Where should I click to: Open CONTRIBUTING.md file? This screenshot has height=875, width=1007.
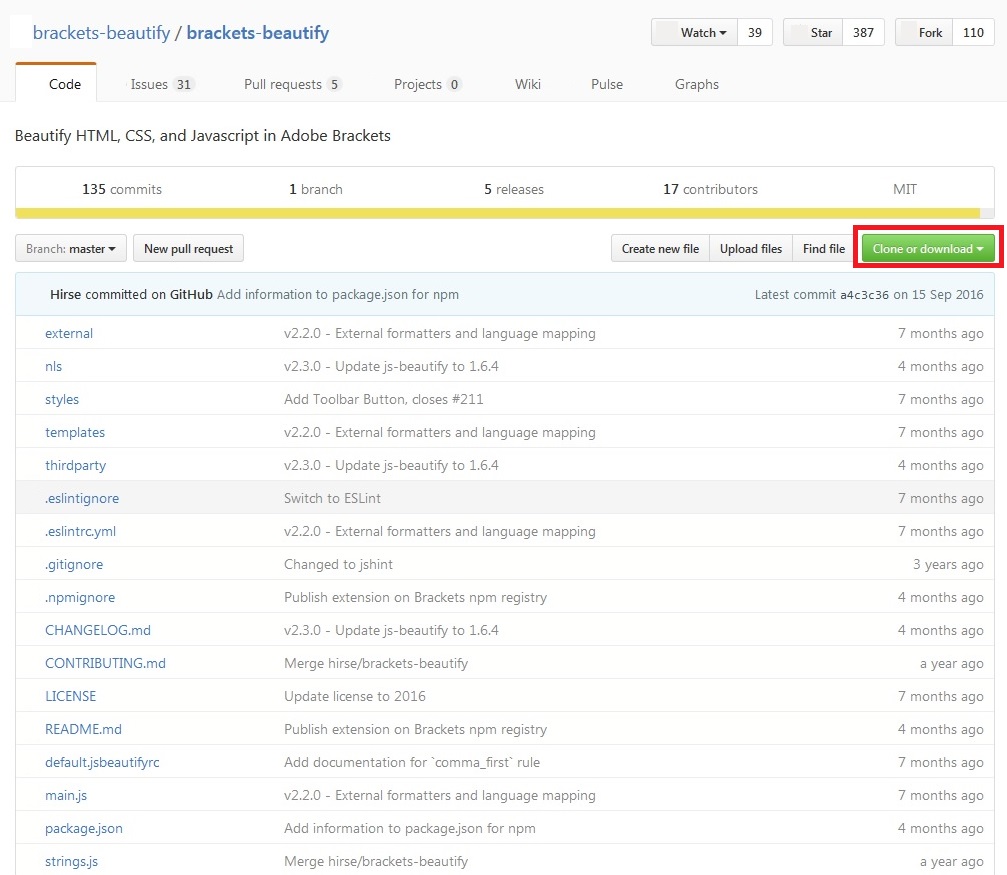pos(105,663)
